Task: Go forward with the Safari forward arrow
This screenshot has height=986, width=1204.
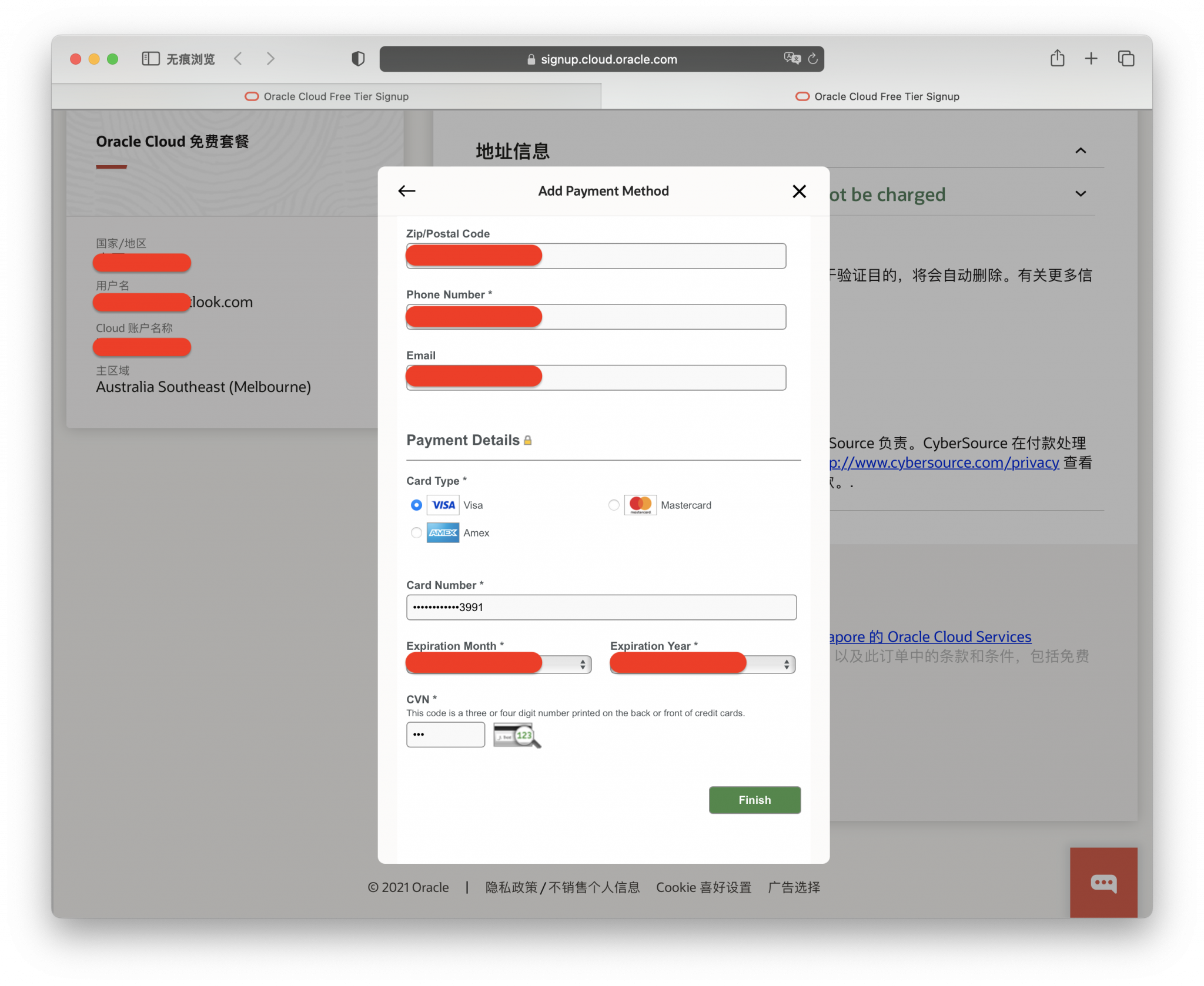Action: click(x=270, y=59)
